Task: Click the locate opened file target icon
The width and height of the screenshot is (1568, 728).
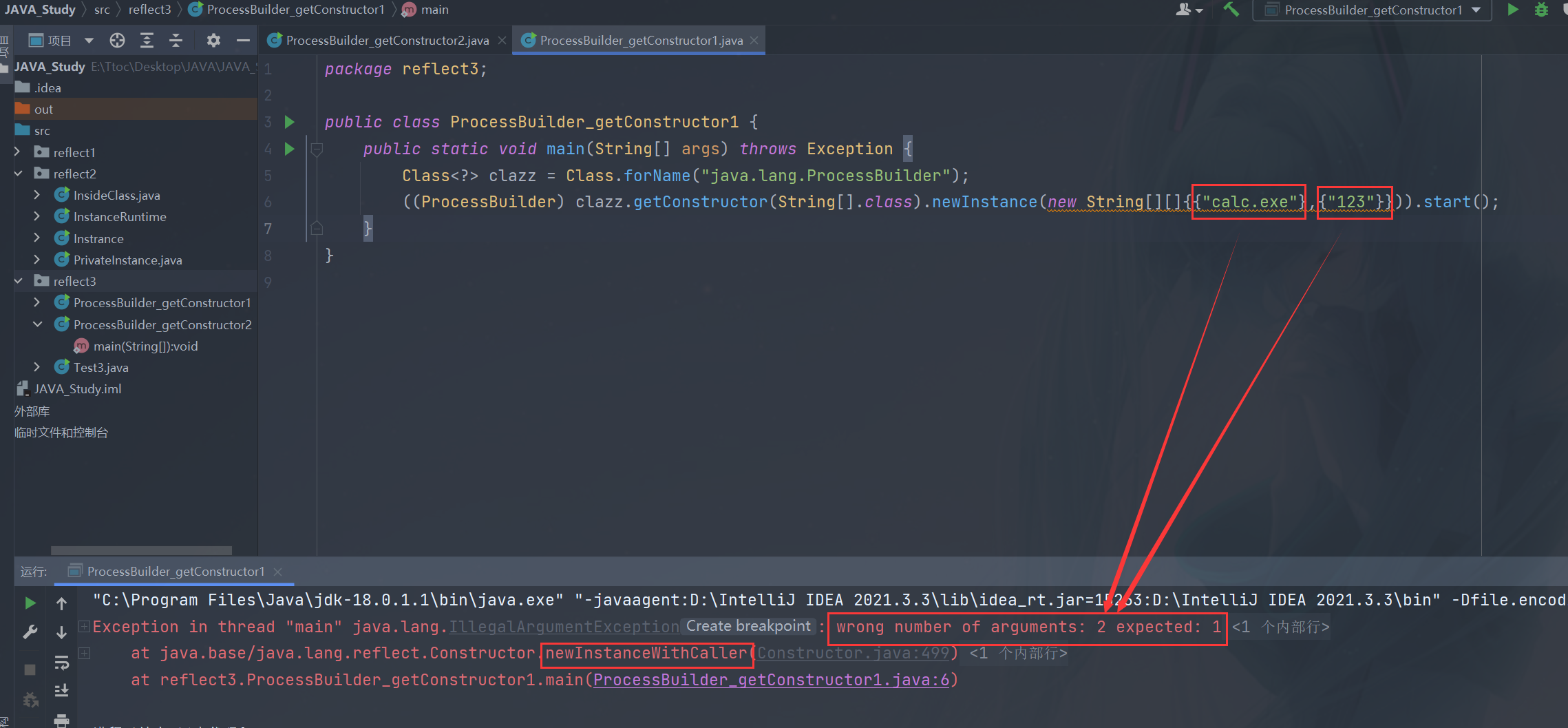Action: coord(118,41)
